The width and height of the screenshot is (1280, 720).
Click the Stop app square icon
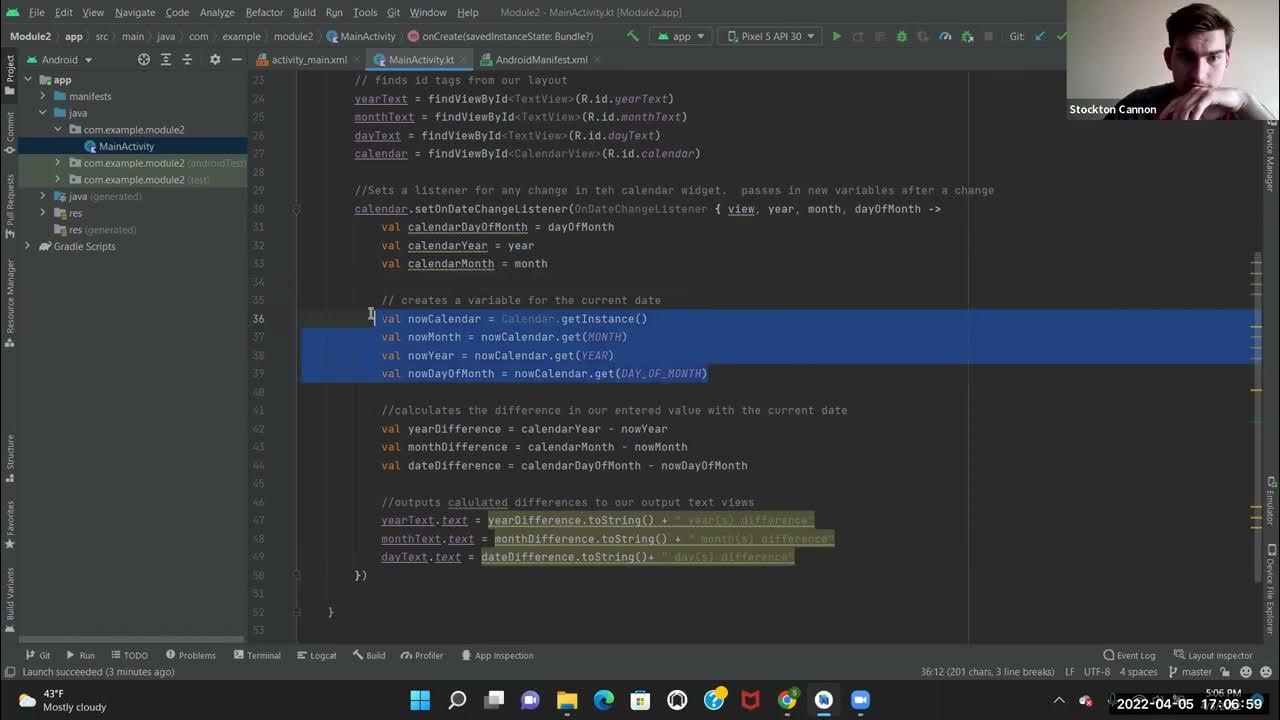(989, 36)
